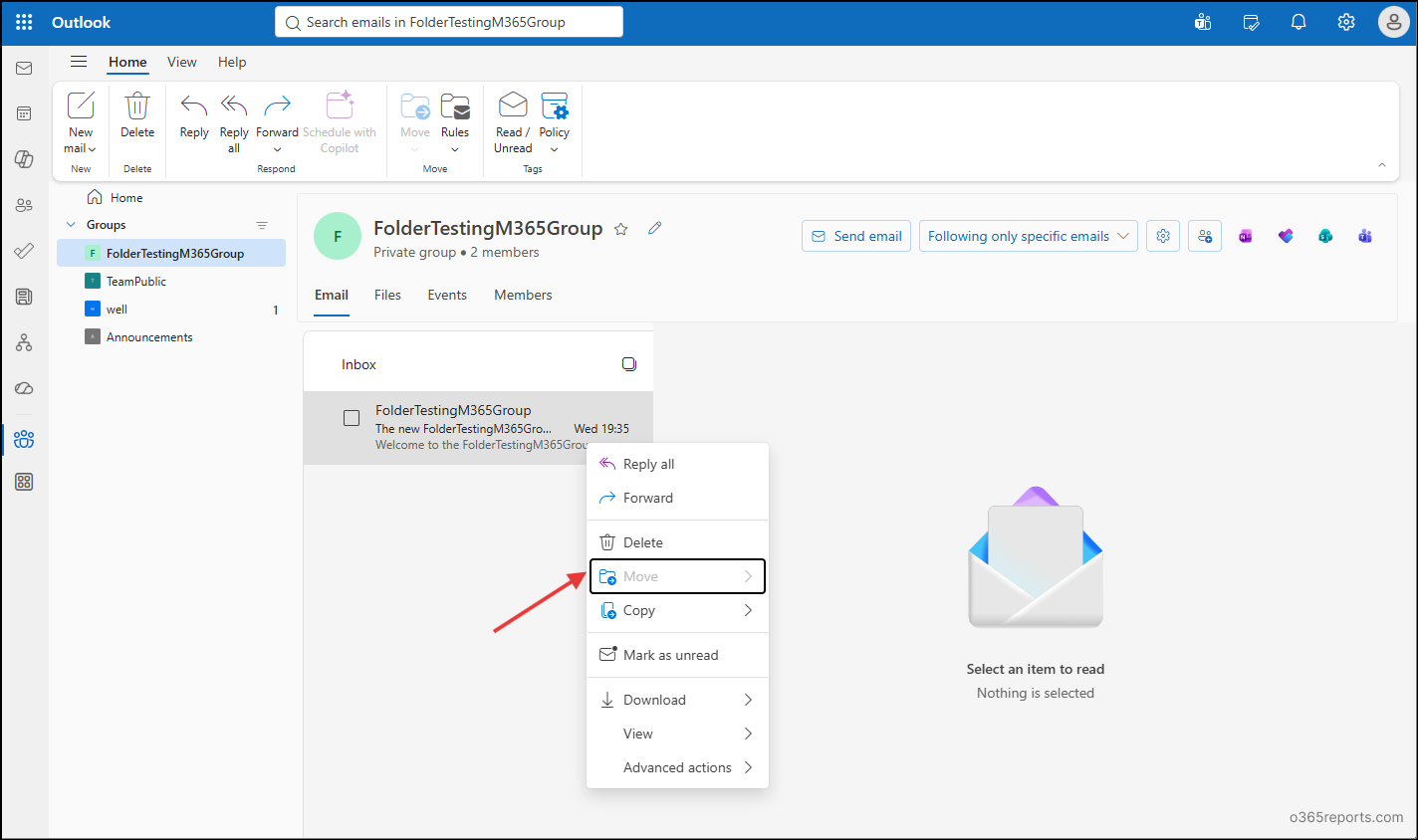Open More apps icon in left rail
The image size is (1418, 840).
[x=24, y=482]
